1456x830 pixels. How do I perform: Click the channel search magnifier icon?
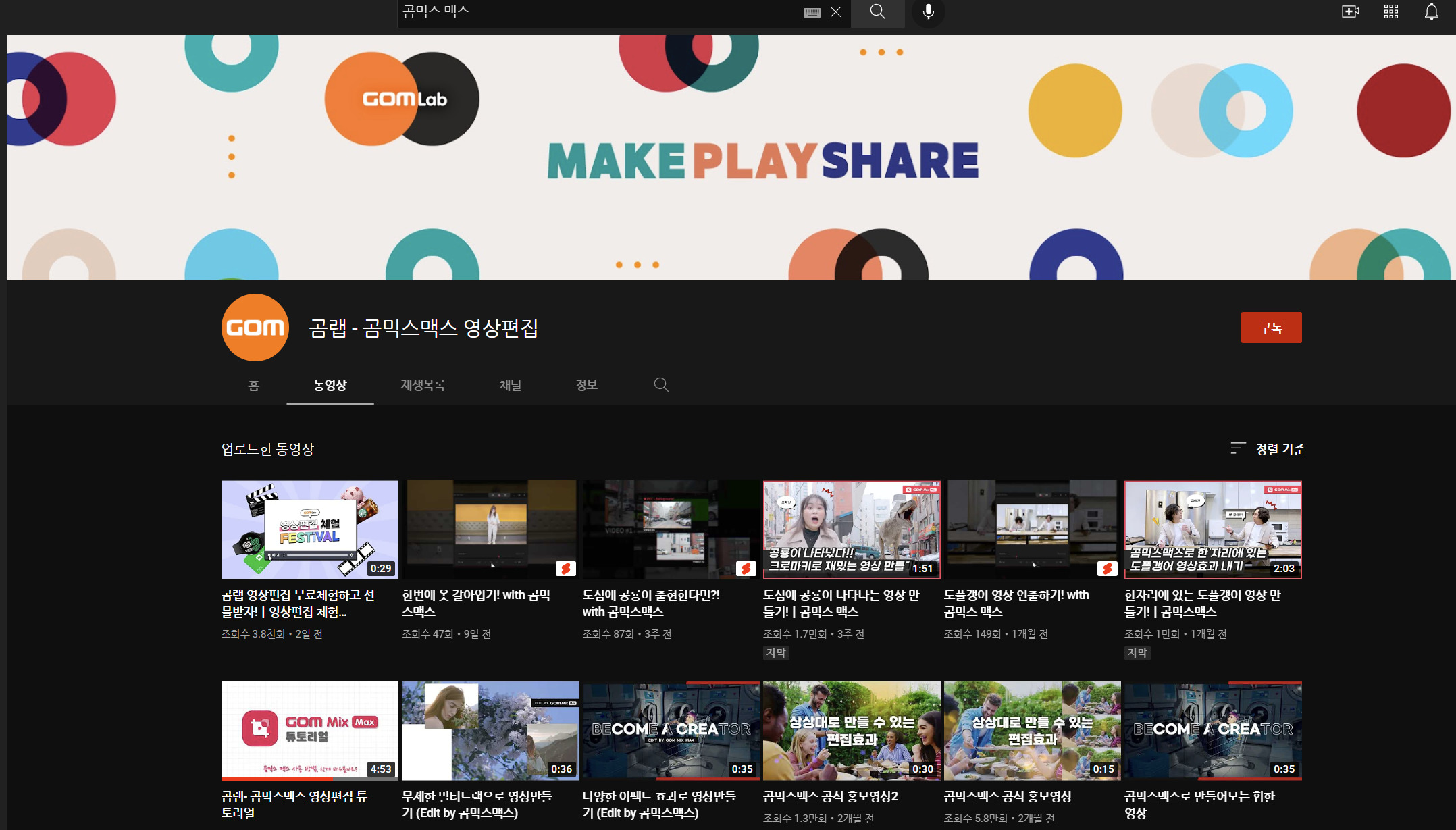(661, 385)
